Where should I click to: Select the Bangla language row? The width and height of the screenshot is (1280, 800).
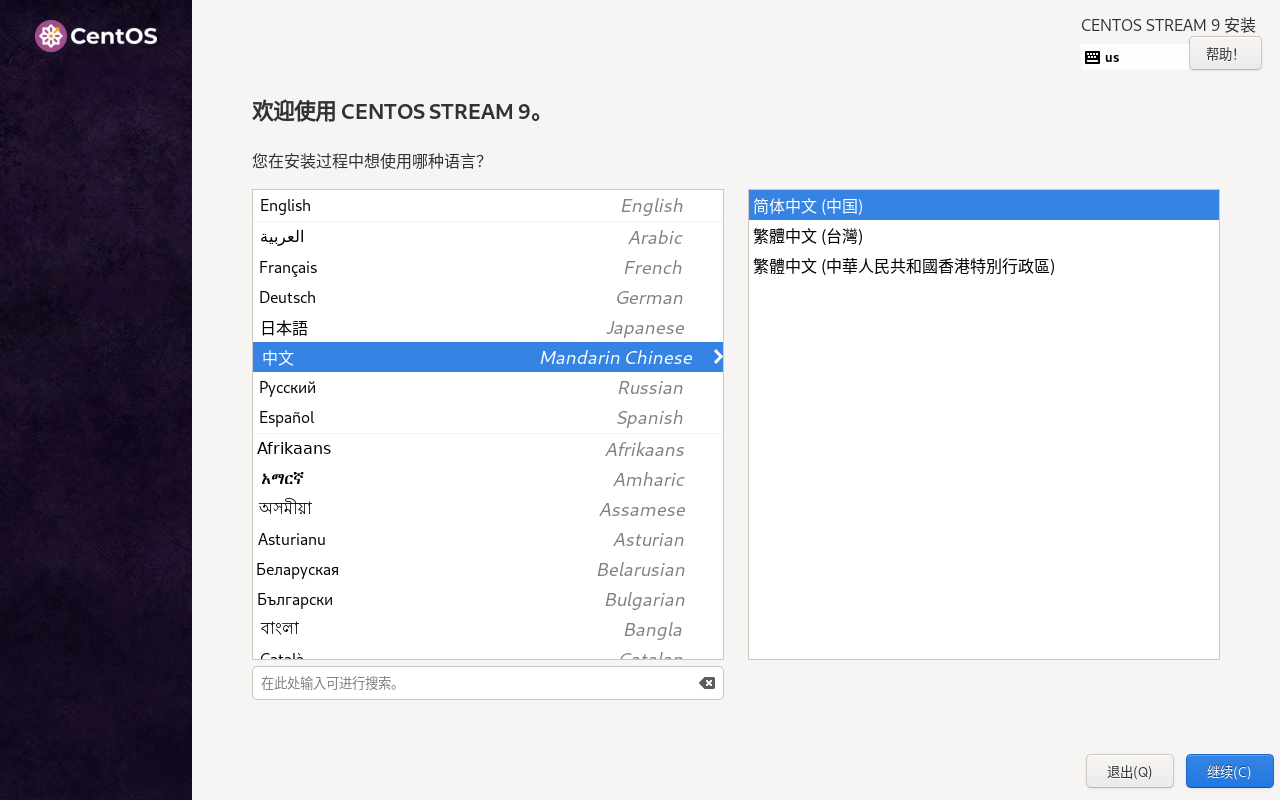[x=488, y=629]
